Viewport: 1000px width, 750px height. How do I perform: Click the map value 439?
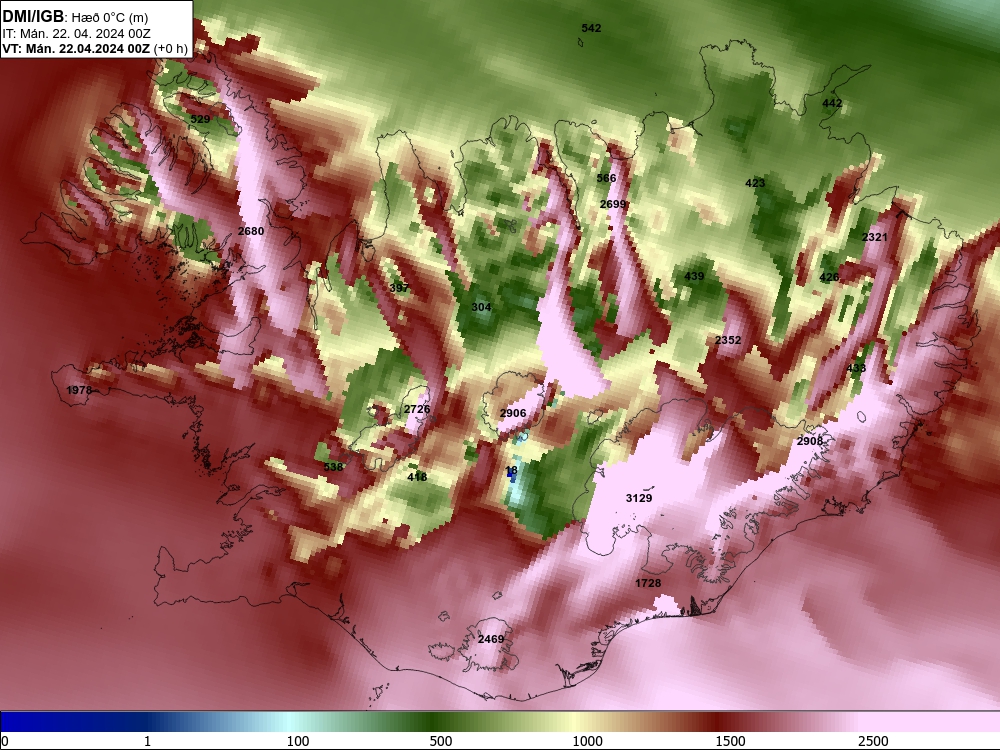coord(694,276)
